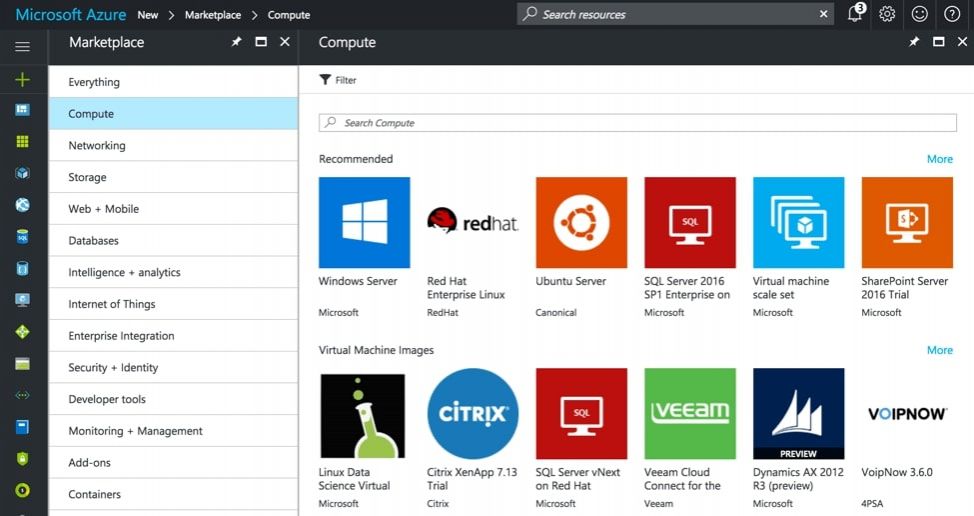Open SQL databases icon in left sidebar

(22, 238)
